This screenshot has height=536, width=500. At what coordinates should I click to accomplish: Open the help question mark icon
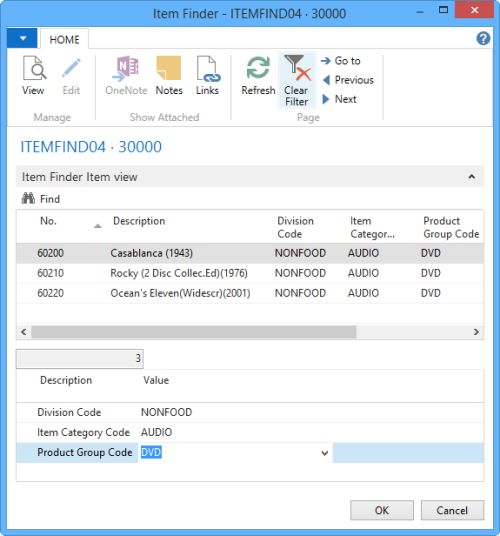[x=483, y=38]
